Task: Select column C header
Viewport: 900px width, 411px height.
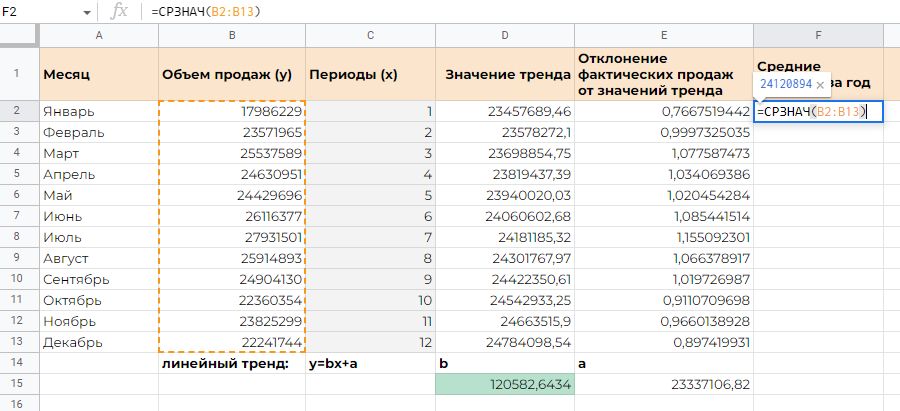Action: click(x=370, y=36)
